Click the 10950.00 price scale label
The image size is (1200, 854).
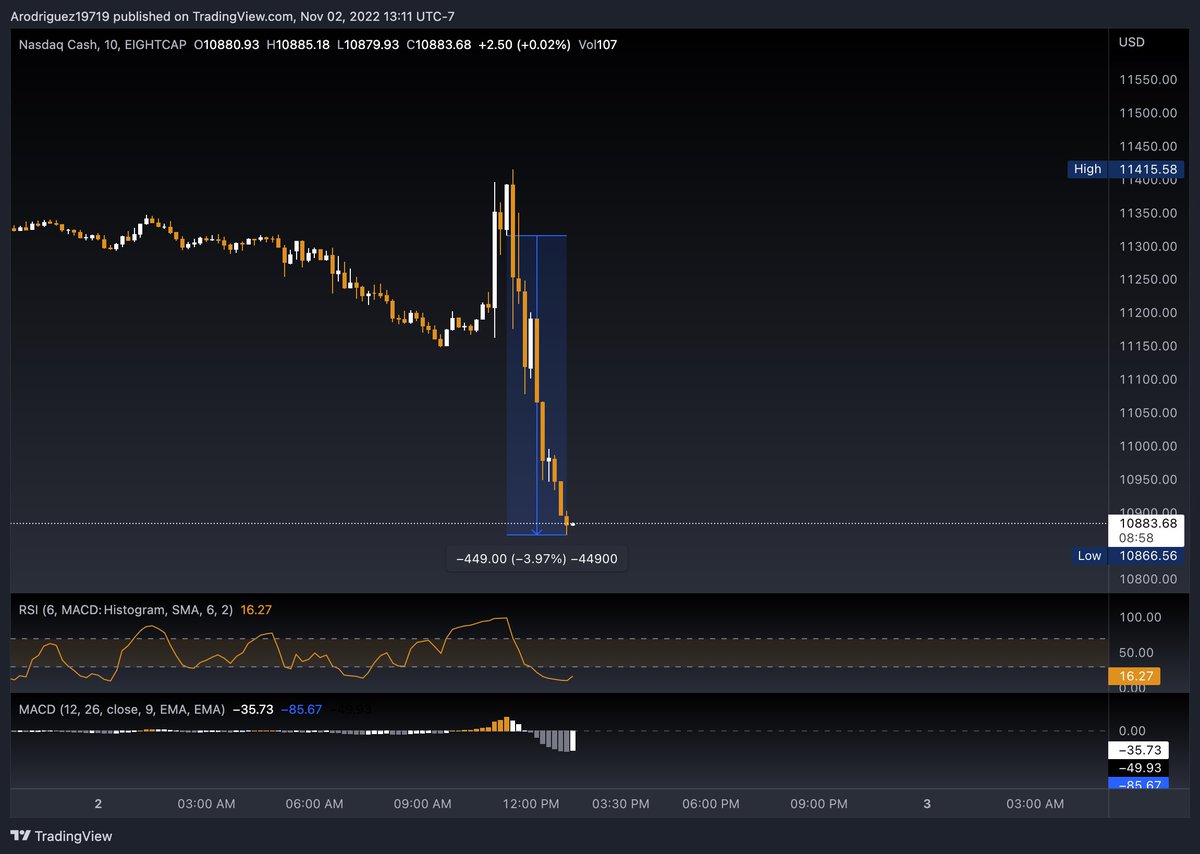tap(1148, 480)
